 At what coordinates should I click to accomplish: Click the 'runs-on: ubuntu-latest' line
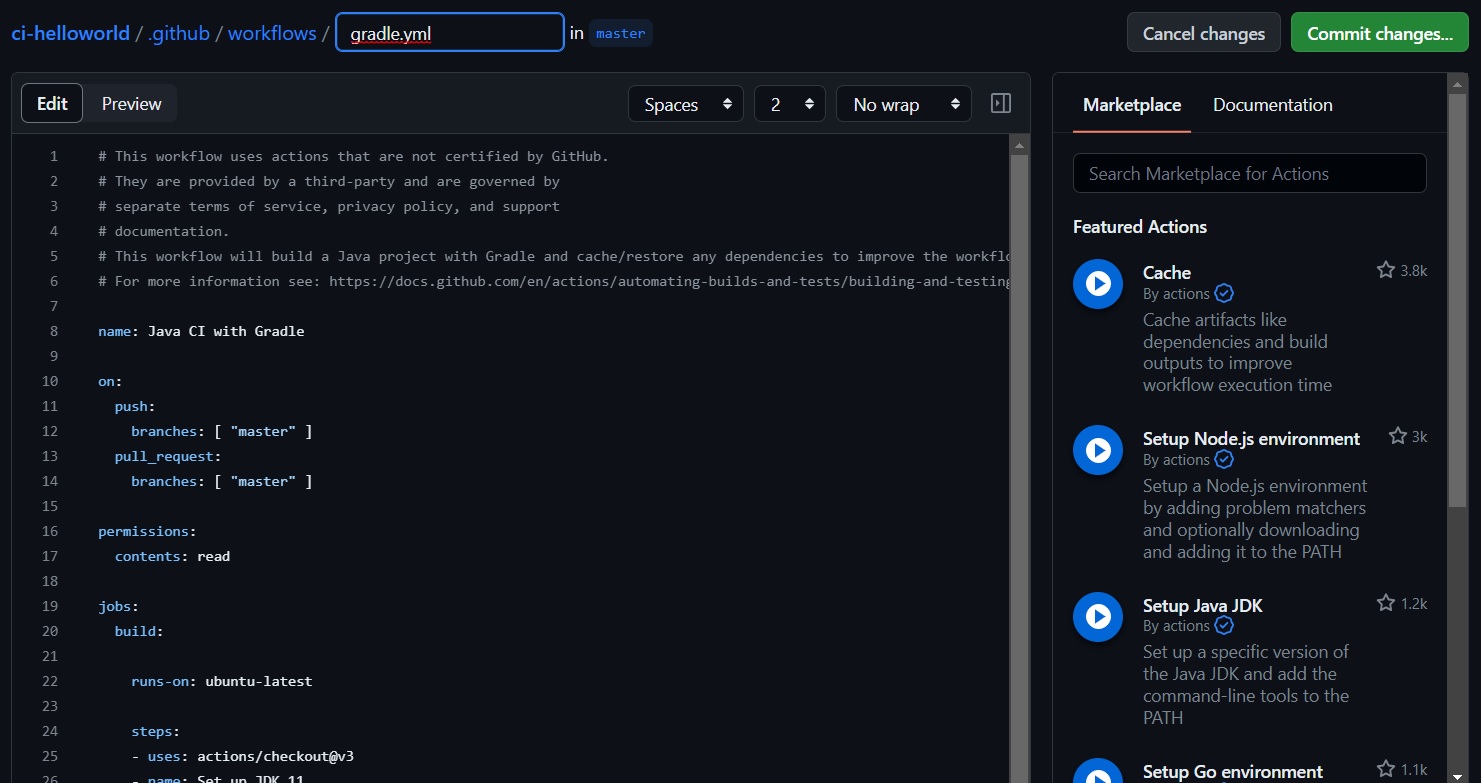click(222, 681)
